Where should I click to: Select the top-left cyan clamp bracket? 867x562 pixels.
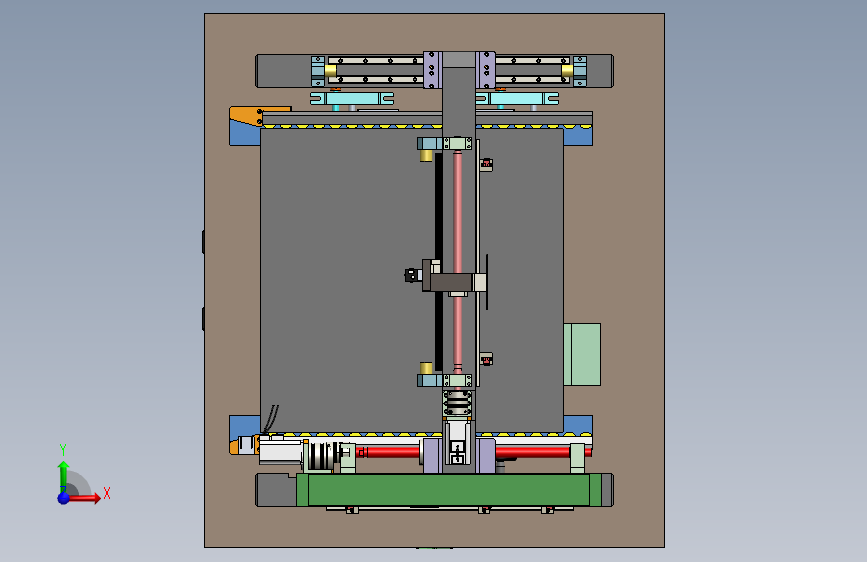(x=352, y=99)
